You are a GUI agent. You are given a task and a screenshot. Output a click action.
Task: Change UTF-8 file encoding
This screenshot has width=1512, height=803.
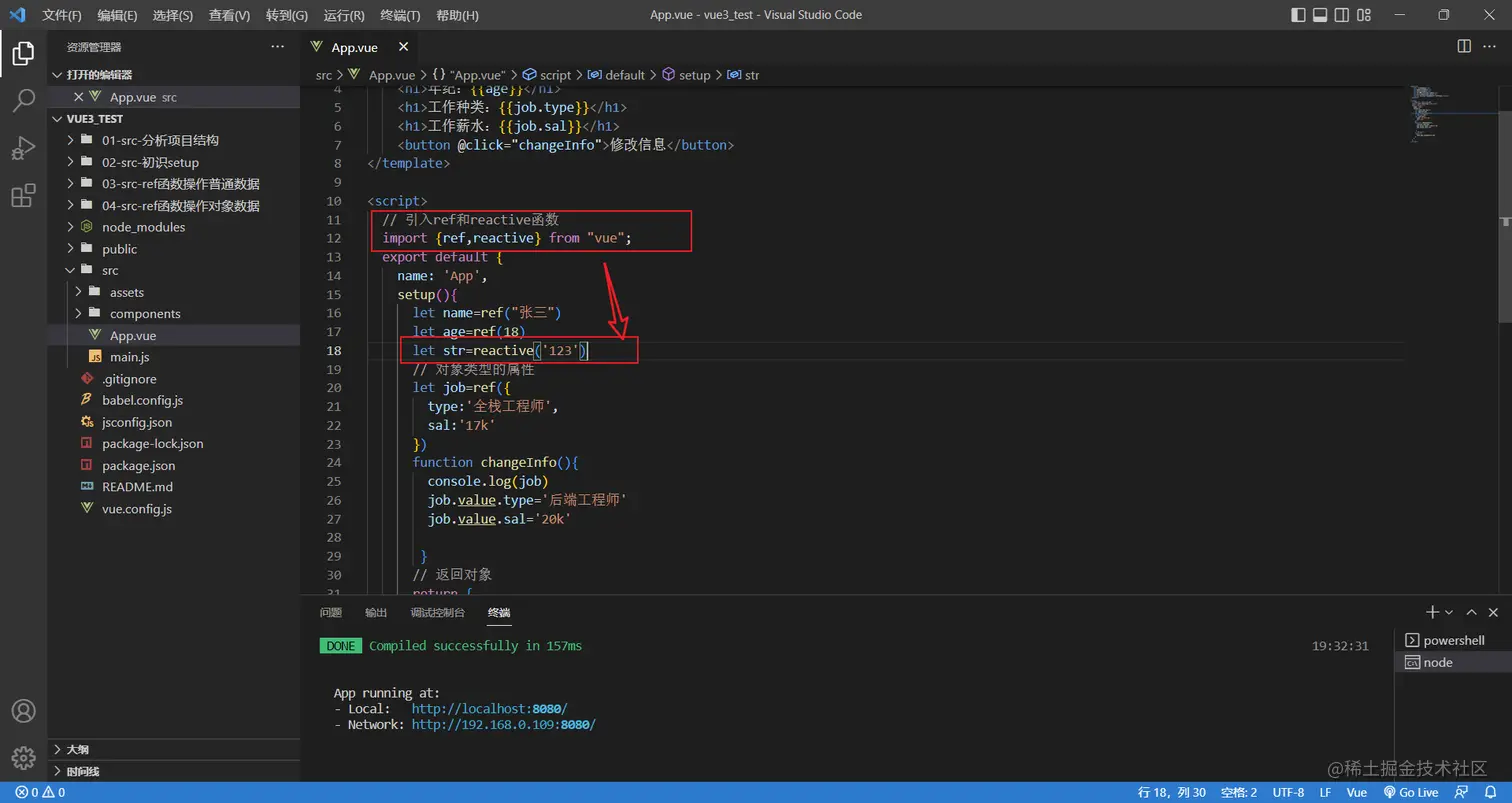tap(1288, 792)
